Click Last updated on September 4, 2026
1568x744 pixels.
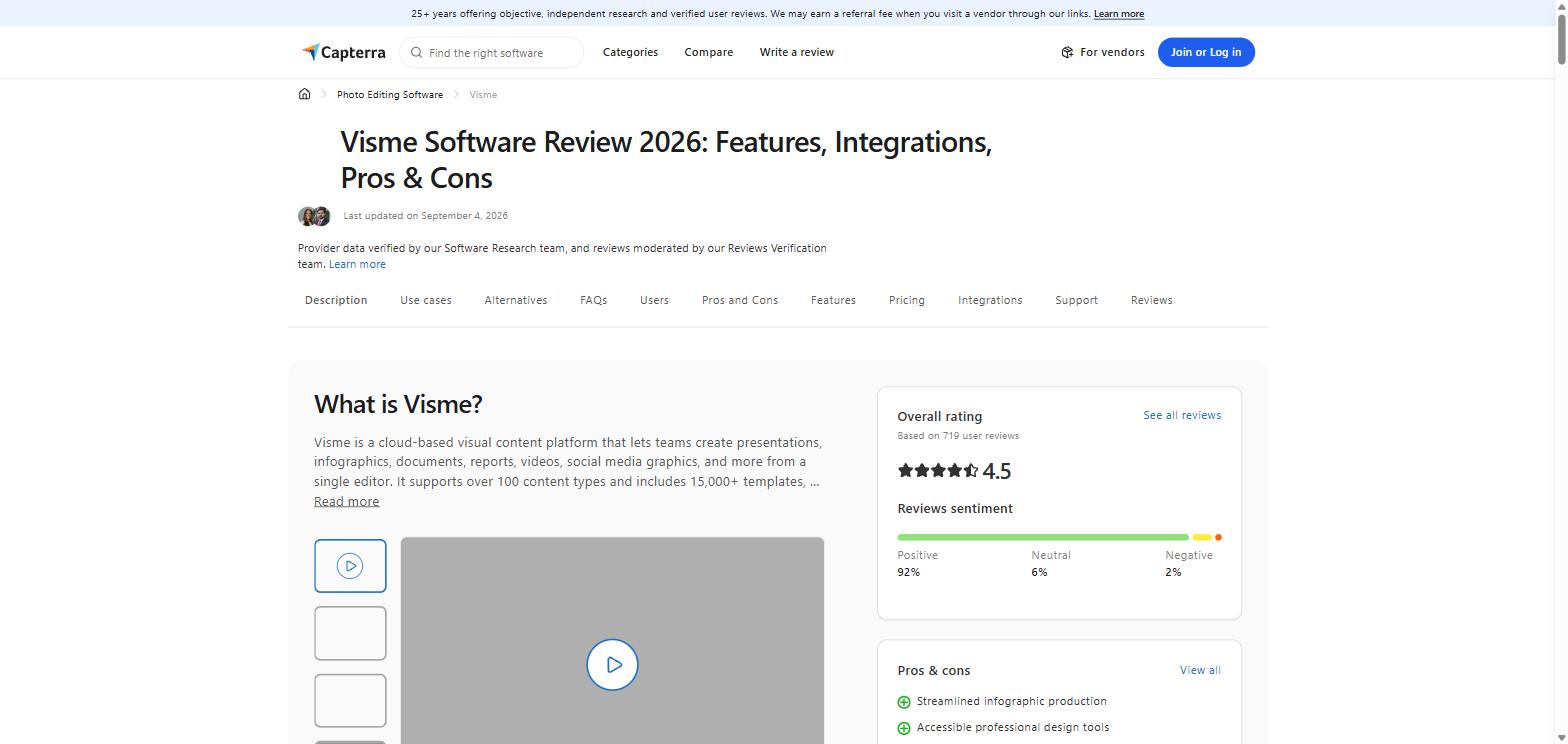[426, 216]
